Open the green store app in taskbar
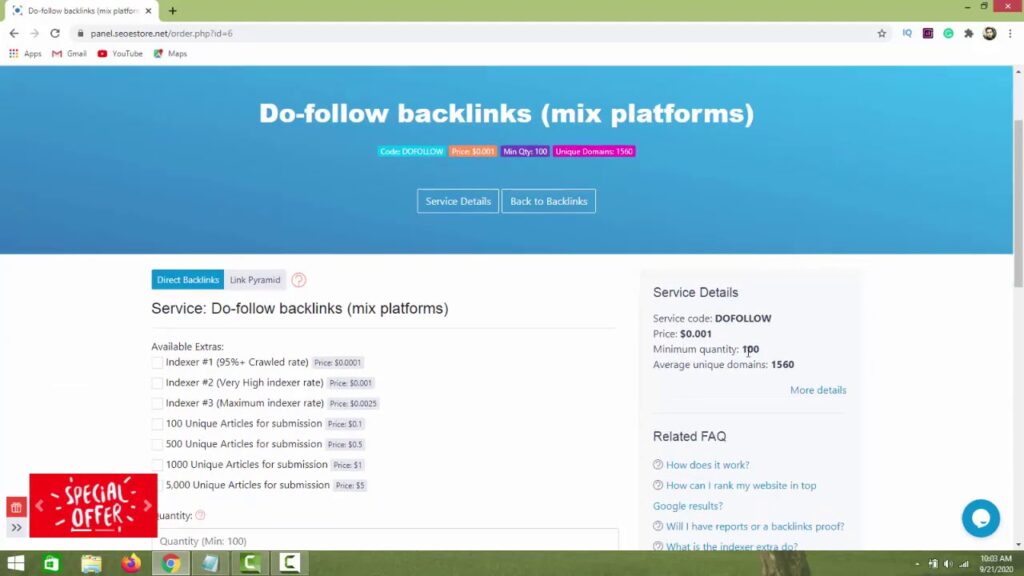1024x576 pixels. coord(51,563)
